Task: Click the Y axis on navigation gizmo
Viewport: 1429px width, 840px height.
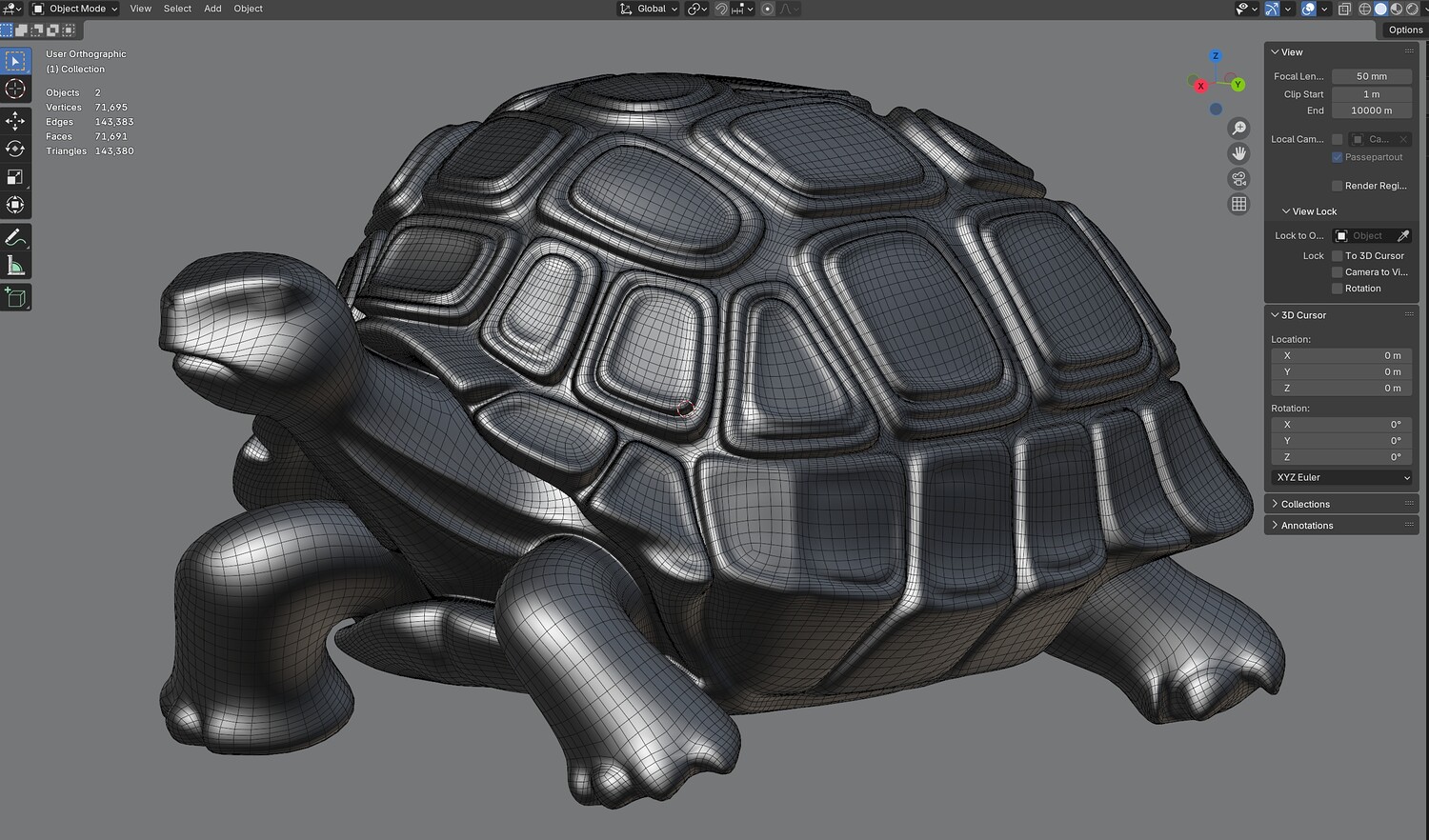Action: (1238, 85)
